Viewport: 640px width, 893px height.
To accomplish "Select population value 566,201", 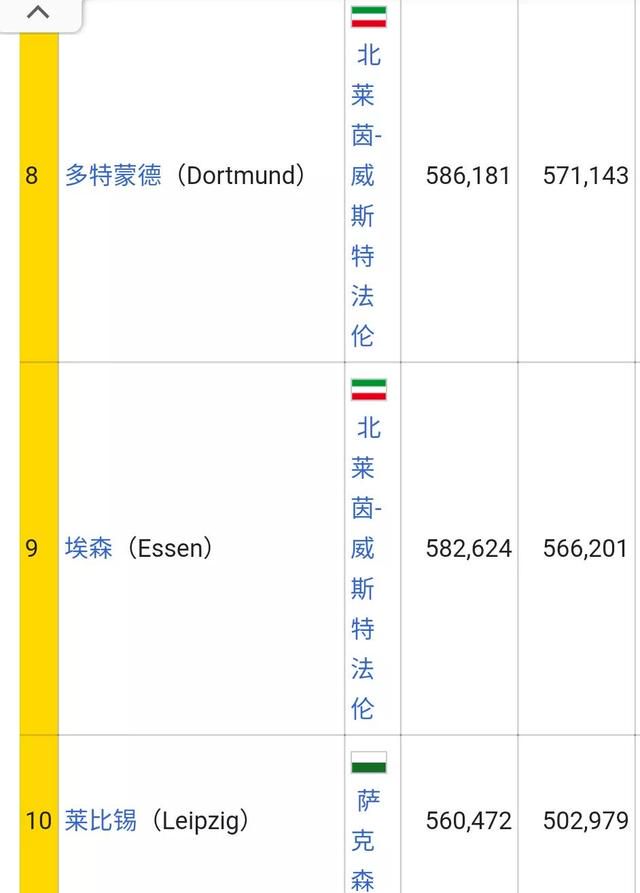I will click(585, 548).
